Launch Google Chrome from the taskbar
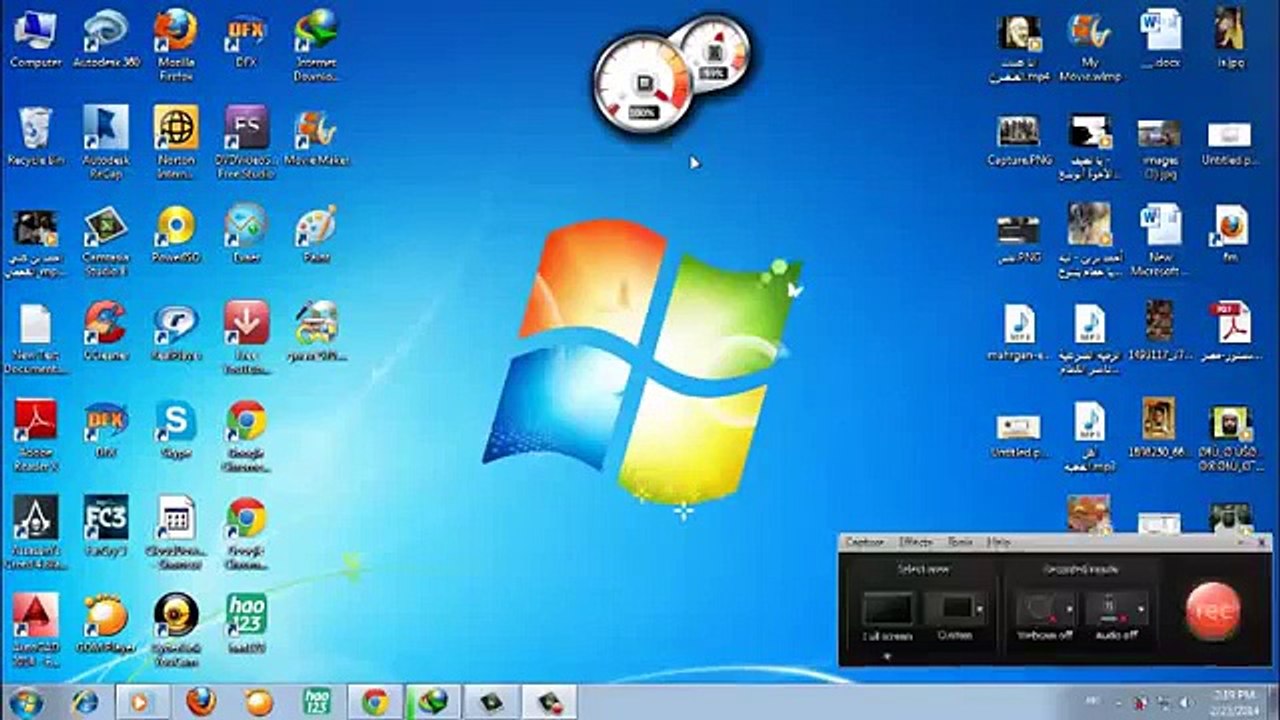This screenshot has width=1280, height=720. [375, 702]
